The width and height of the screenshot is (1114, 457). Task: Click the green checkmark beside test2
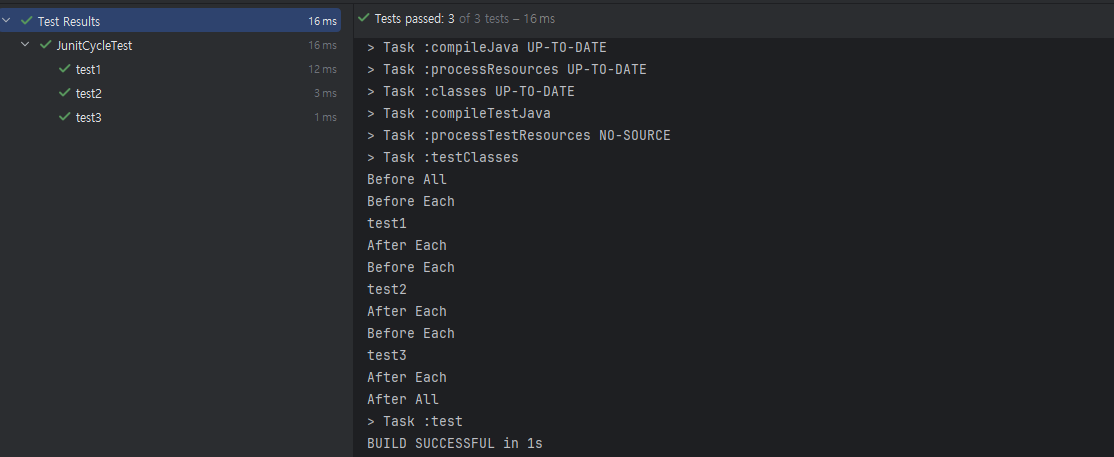[65, 93]
